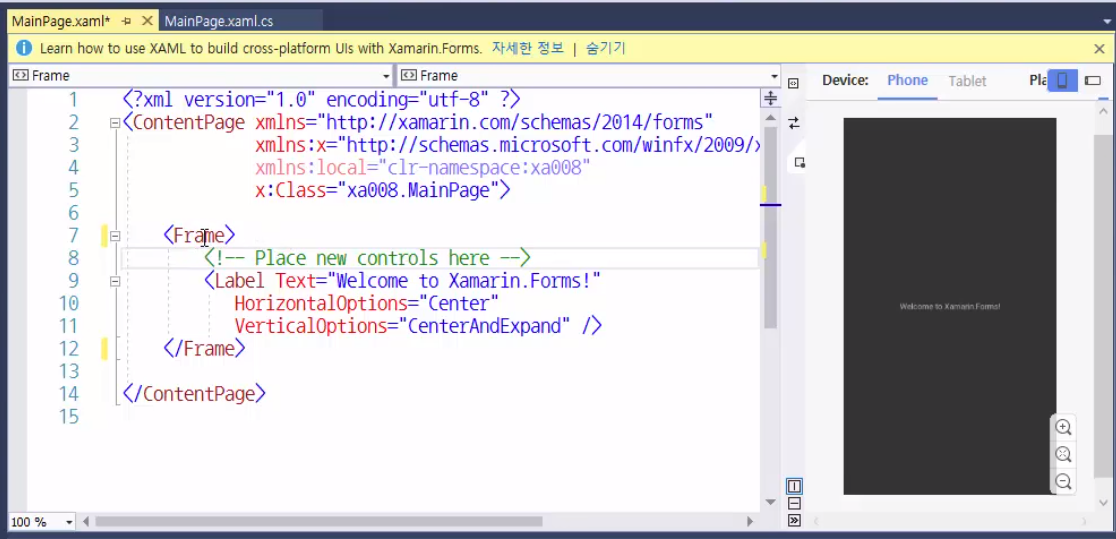Image resolution: width=1116 pixels, height=539 pixels.
Task: Click editor horizontal scrollbar left arrow
Action: pyautogui.click(x=86, y=522)
